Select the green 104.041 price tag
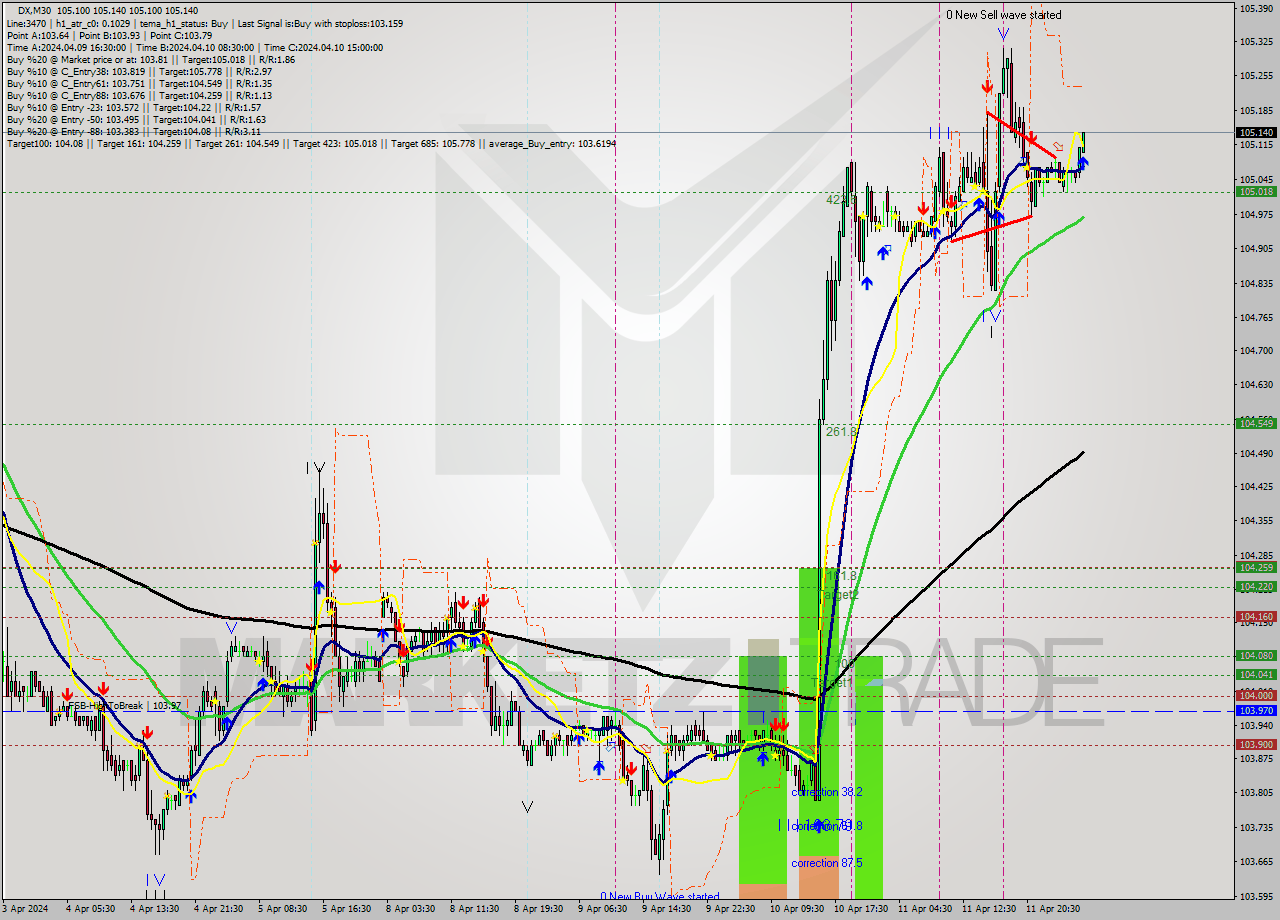The height and width of the screenshot is (920, 1280). point(1256,675)
